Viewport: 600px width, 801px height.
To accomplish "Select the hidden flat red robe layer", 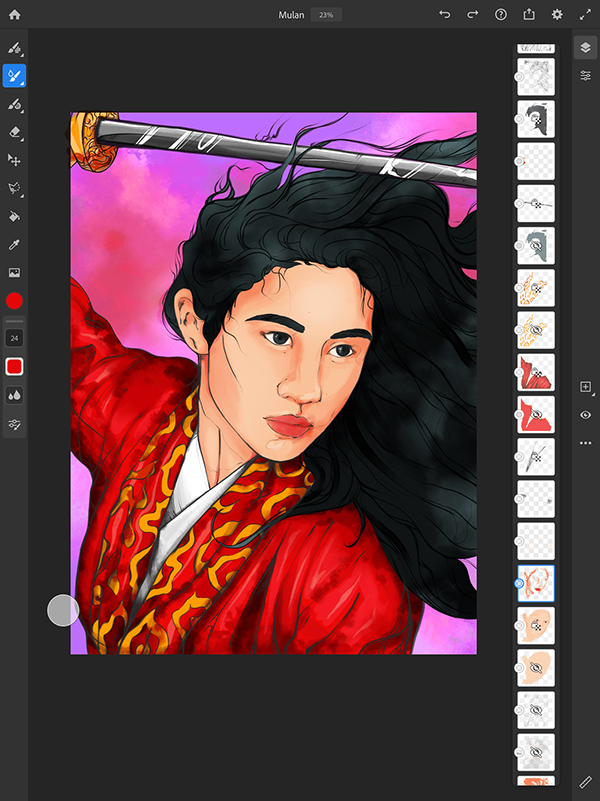I will [536, 415].
